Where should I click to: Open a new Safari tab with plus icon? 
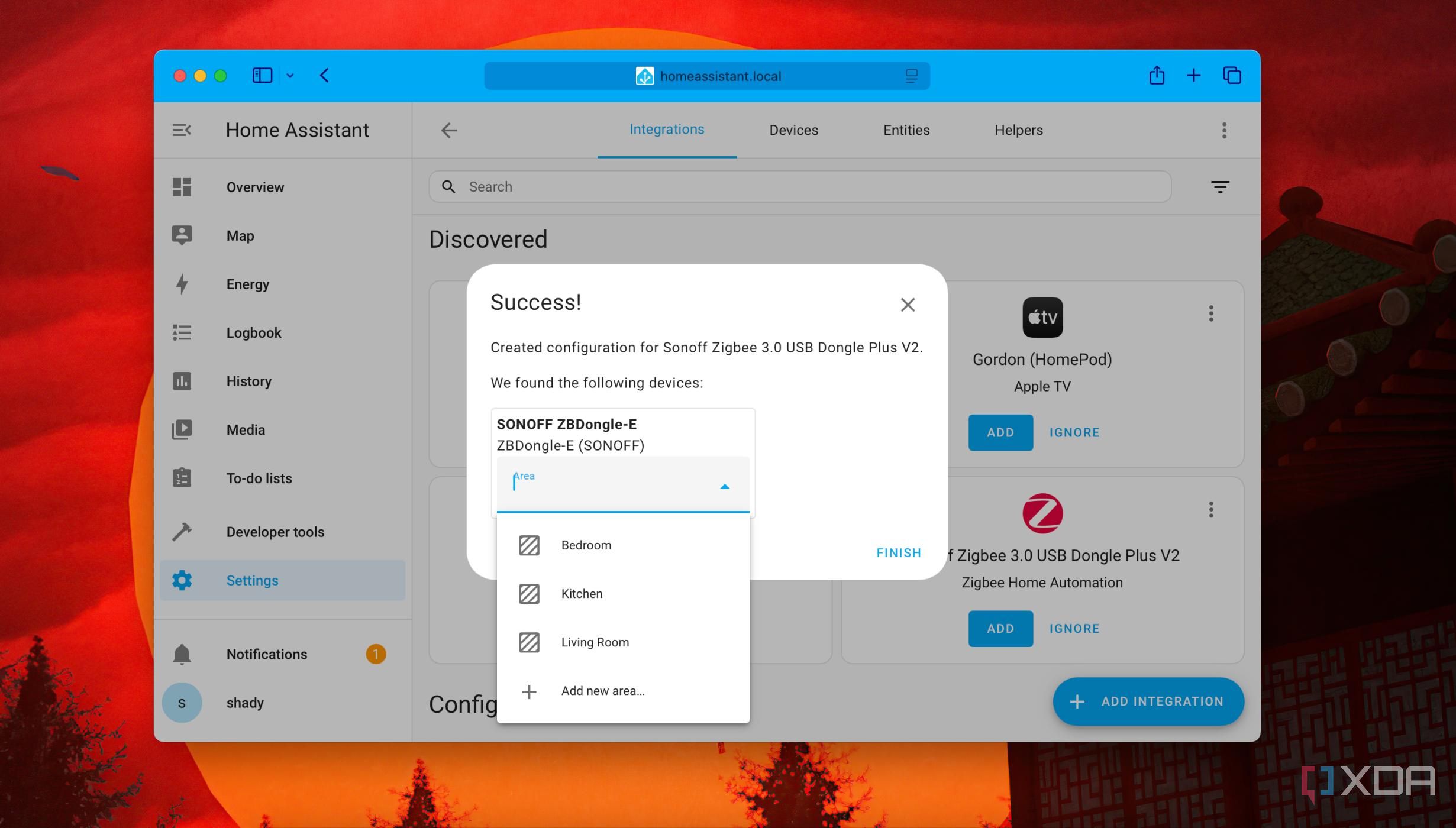(1193, 75)
